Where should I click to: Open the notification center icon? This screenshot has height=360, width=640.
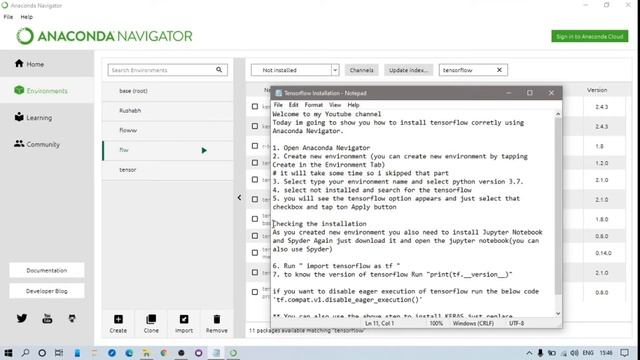(x=624, y=353)
